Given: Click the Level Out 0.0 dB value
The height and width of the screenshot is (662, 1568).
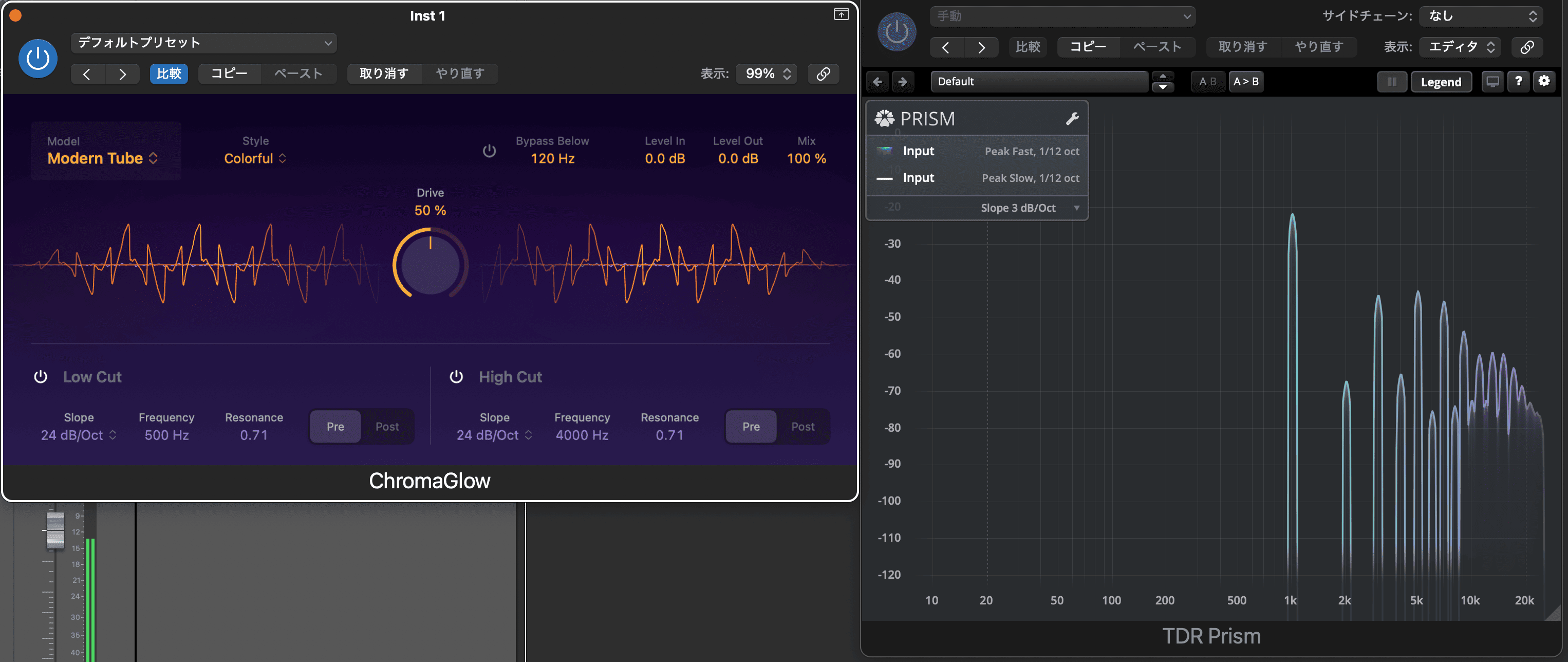Looking at the screenshot, I should tap(738, 158).
